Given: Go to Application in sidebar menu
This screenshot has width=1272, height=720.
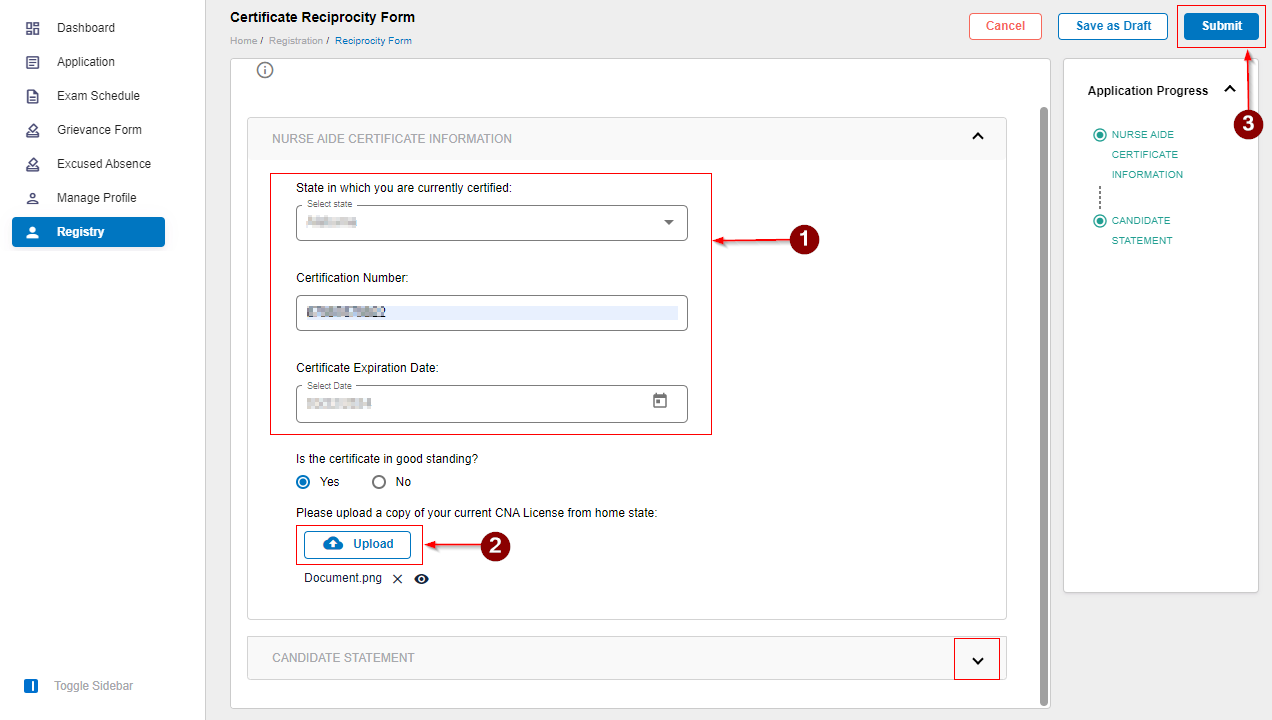Looking at the screenshot, I should point(85,62).
